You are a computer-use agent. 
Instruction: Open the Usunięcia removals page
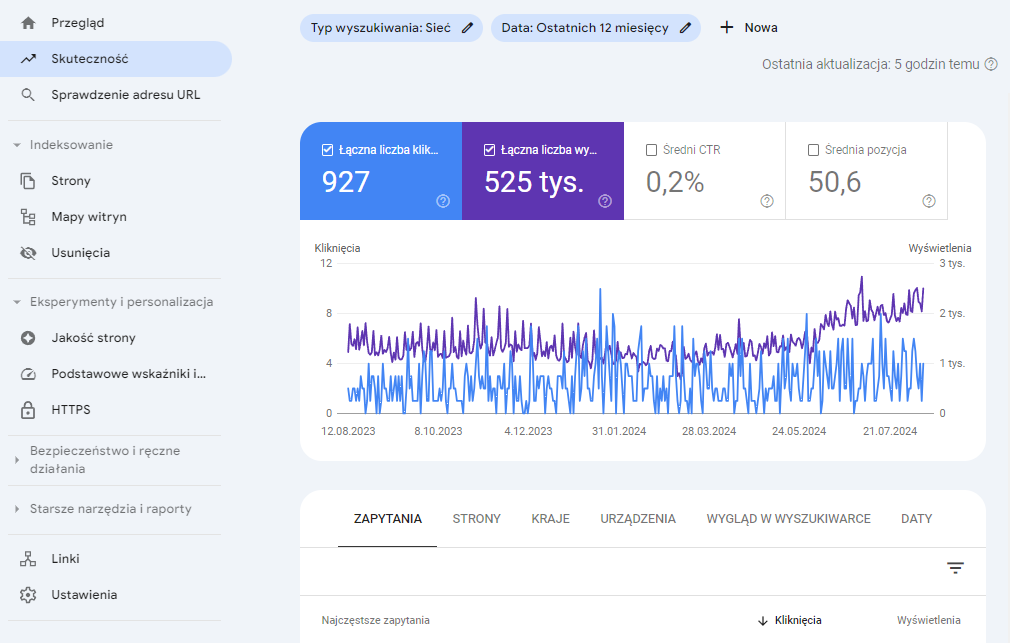click(x=80, y=253)
